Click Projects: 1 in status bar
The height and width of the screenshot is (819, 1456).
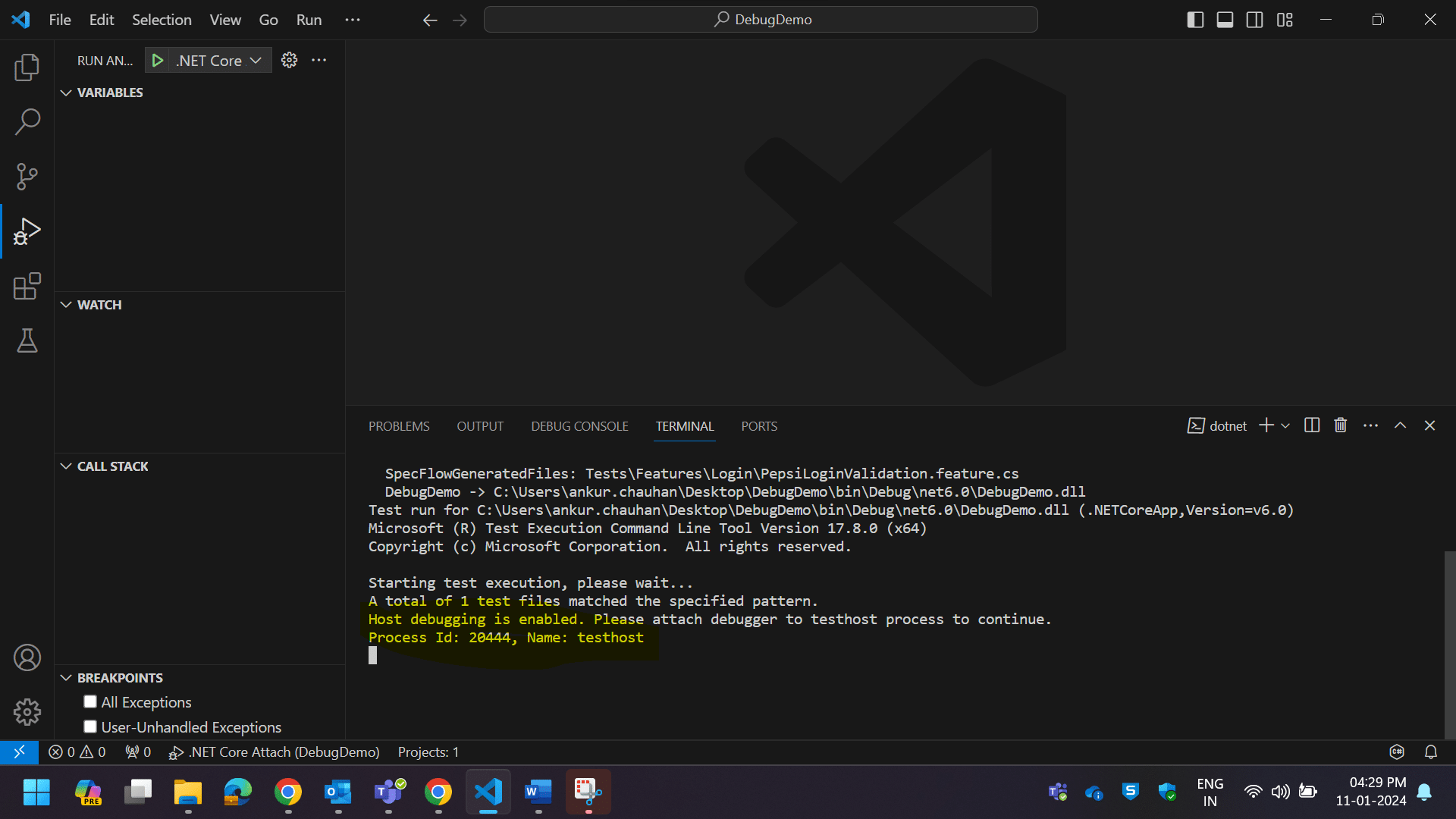point(428,752)
